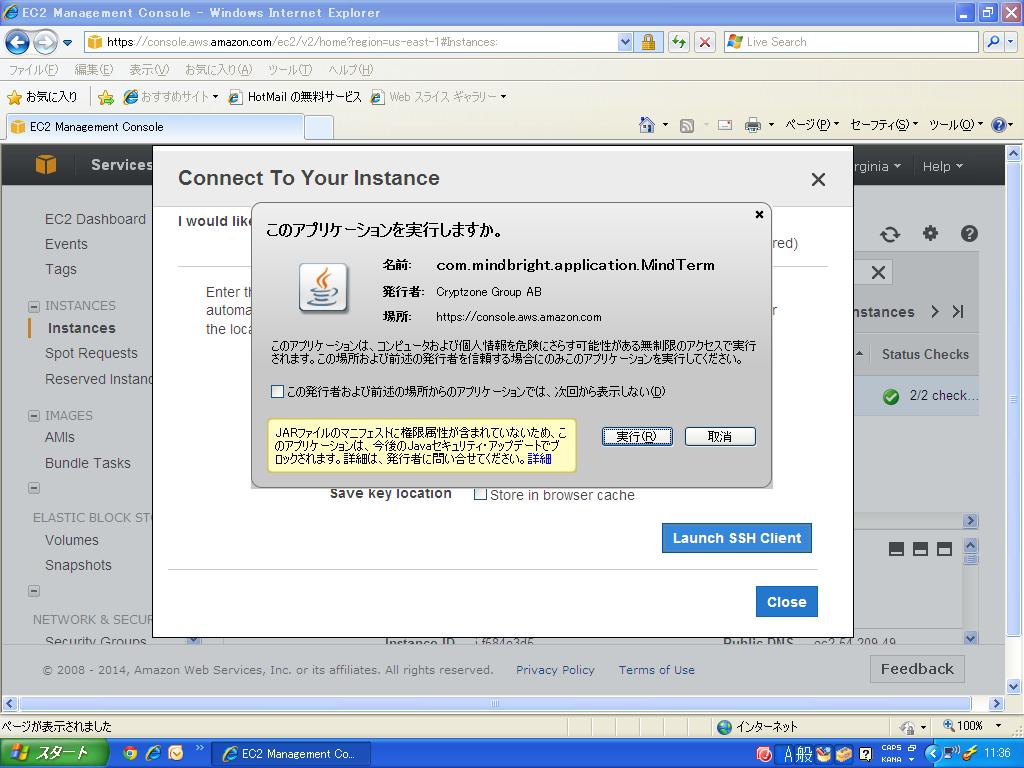Image resolution: width=1024 pixels, height=768 pixels.
Task: Click the Feedback button
Action: [x=917, y=669]
